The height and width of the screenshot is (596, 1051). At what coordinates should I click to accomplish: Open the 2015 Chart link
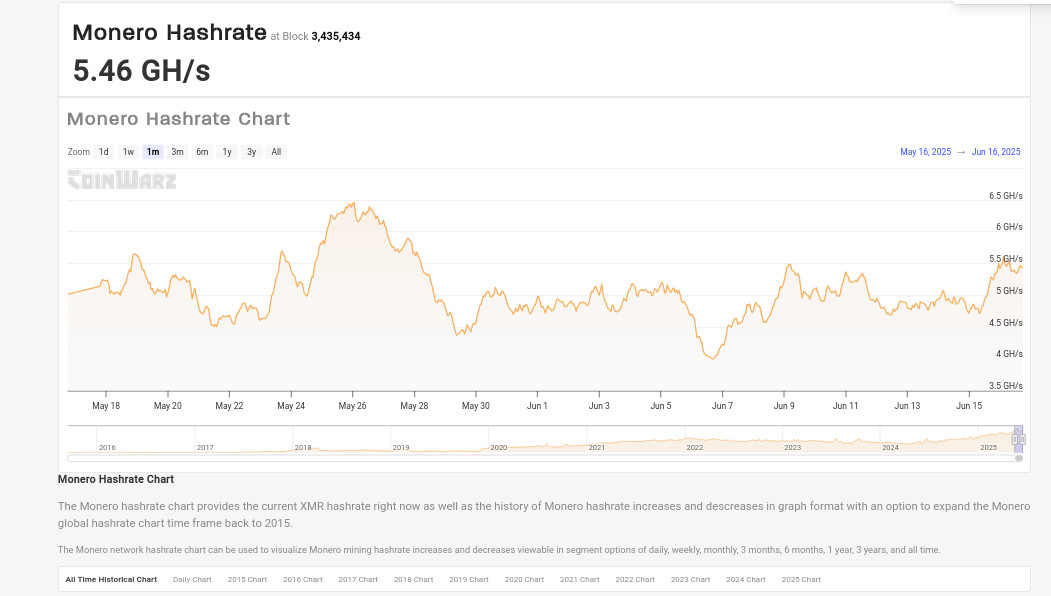point(247,579)
